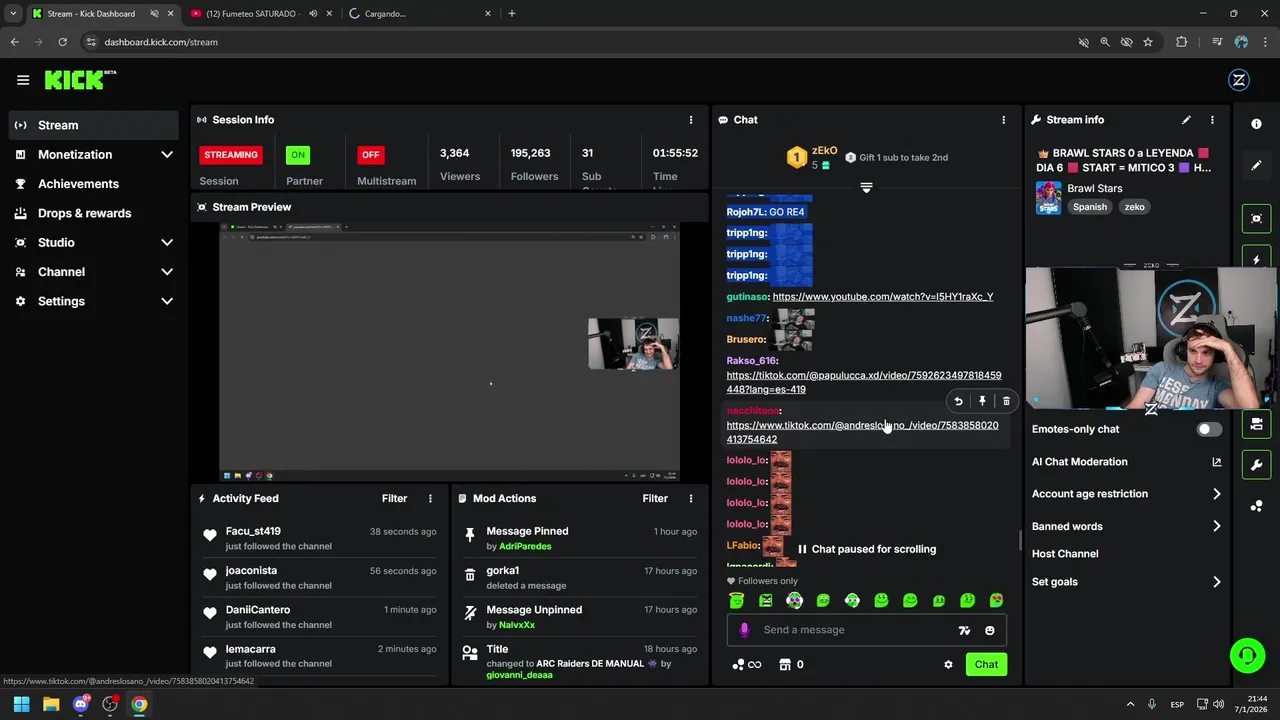This screenshot has height=720, width=1280.
Task: Toggle Emotes-only chat switch
Action: click(1209, 429)
